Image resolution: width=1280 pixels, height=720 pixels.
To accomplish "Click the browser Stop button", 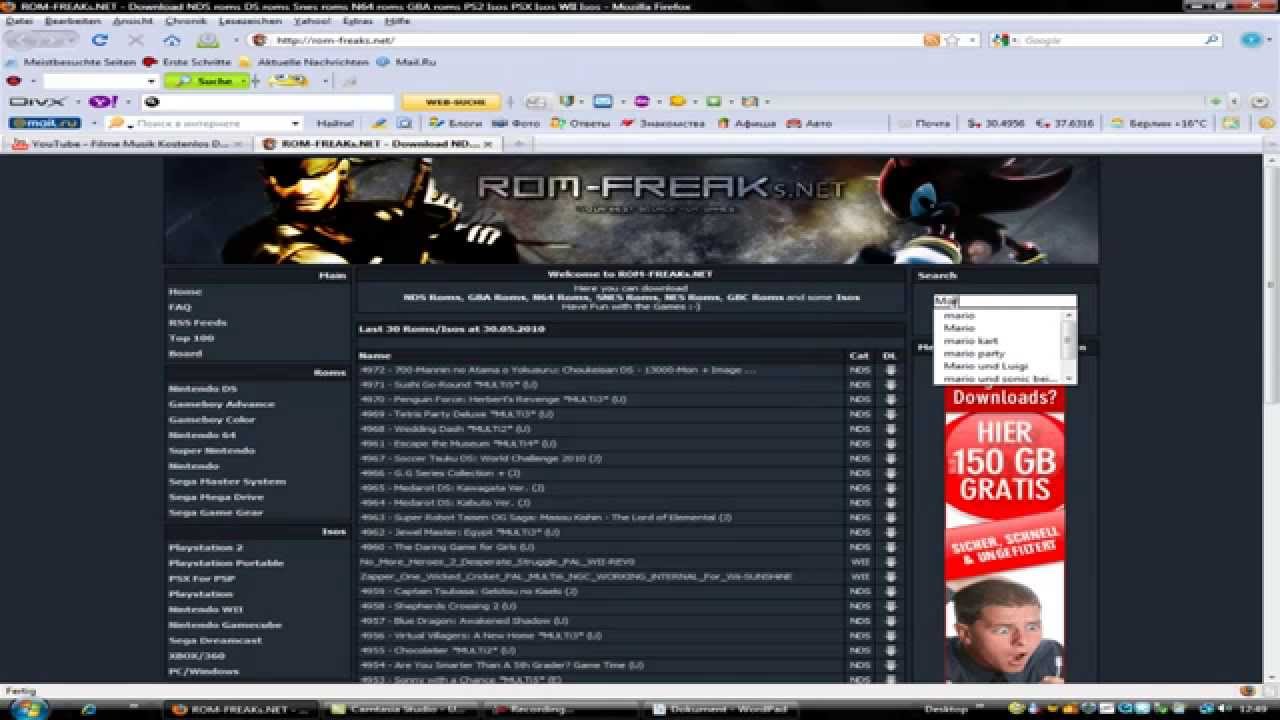I will tap(136, 40).
